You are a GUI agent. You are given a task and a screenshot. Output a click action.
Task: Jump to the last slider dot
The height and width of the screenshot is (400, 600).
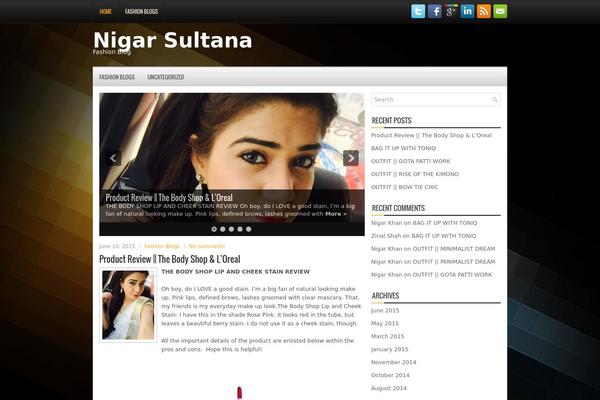(249, 229)
